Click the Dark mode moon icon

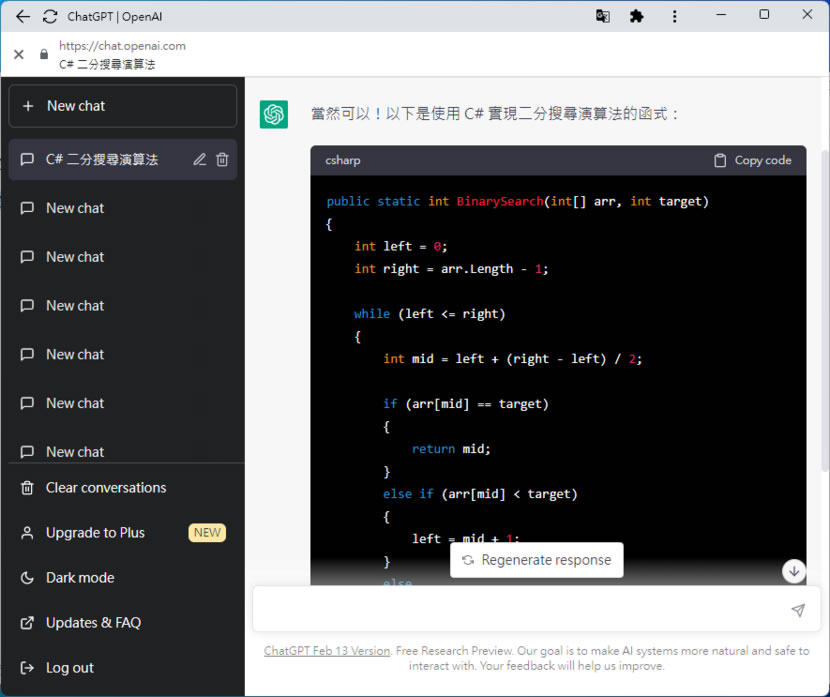[x=27, y=577]
